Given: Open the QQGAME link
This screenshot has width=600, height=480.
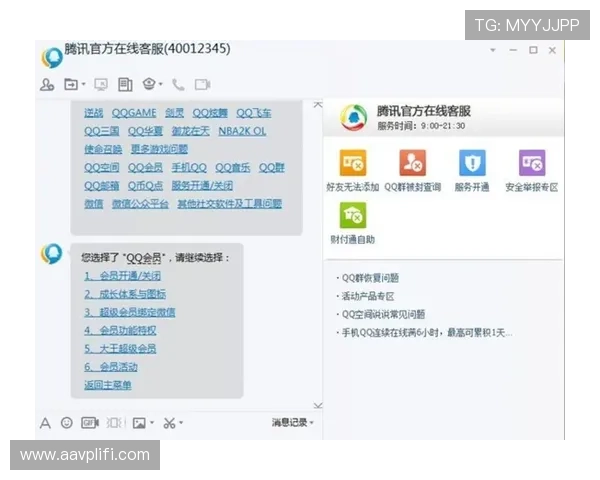Looking at the screenshot, I should click(134, 113).
